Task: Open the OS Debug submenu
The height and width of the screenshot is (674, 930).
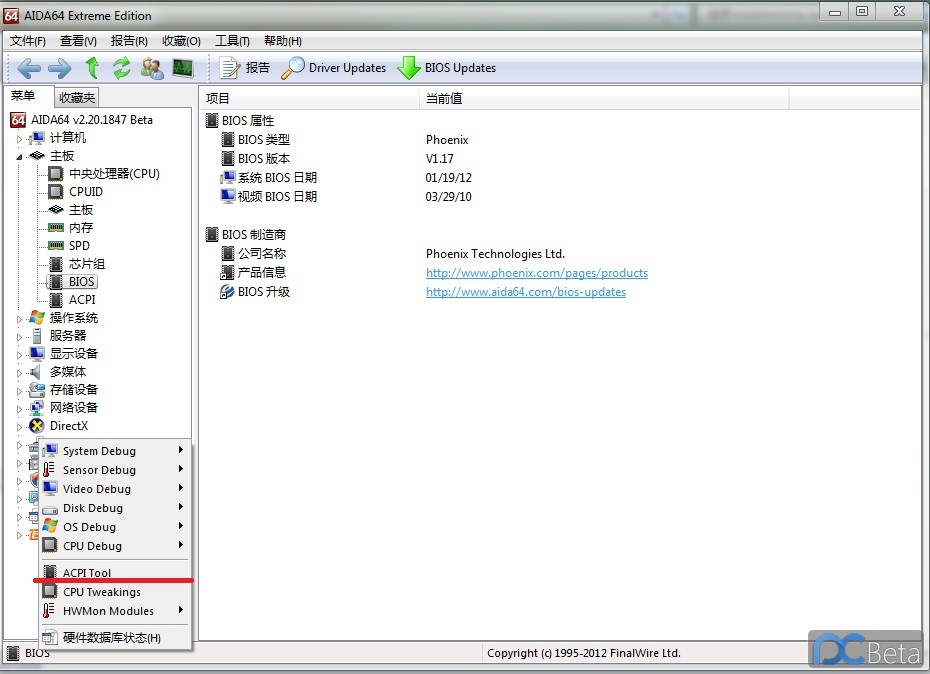Action: coord(115,527)
